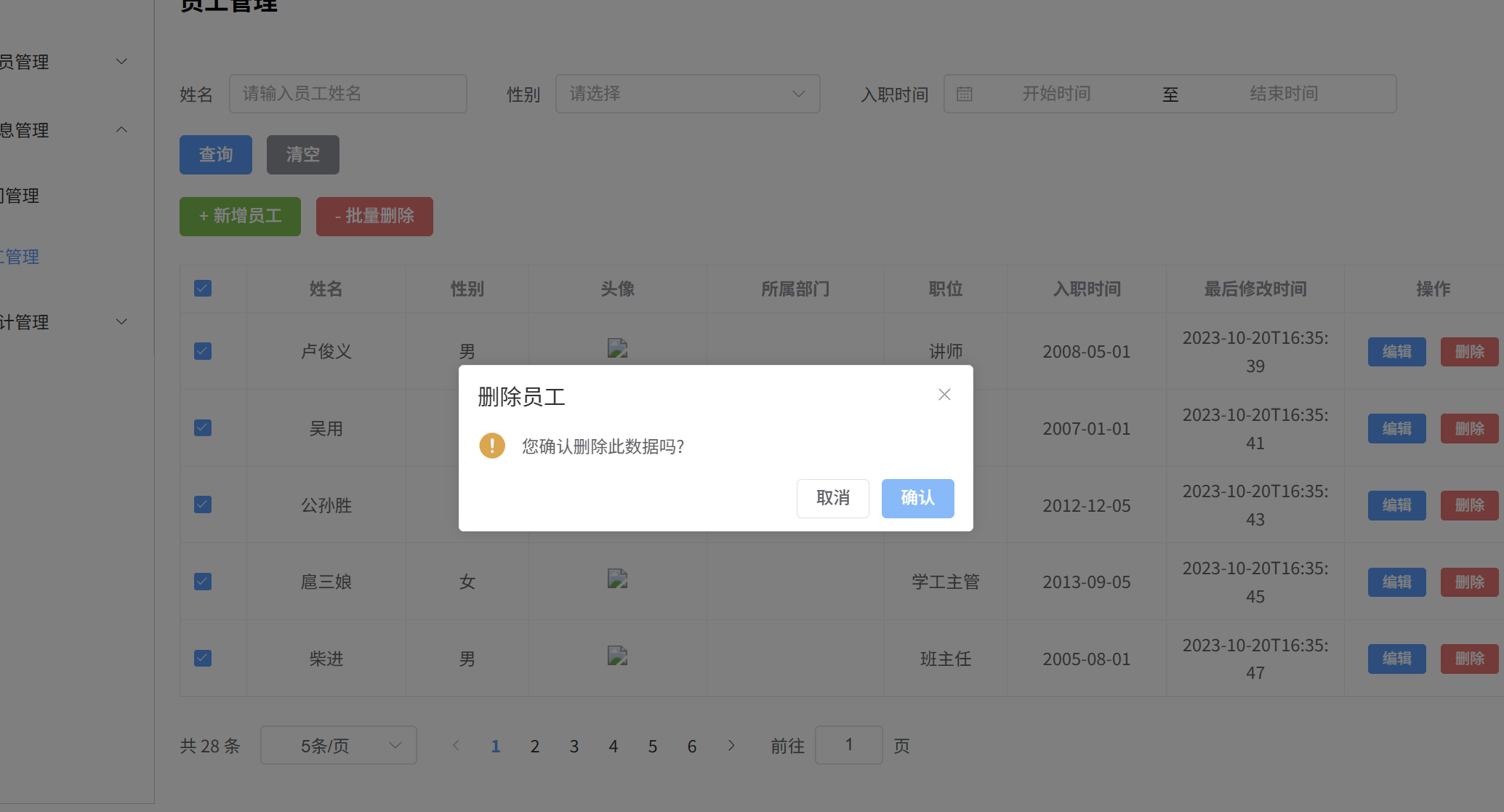
Task: Uncheck the checkbox for 柴进 row
Action: coord(203,659)
